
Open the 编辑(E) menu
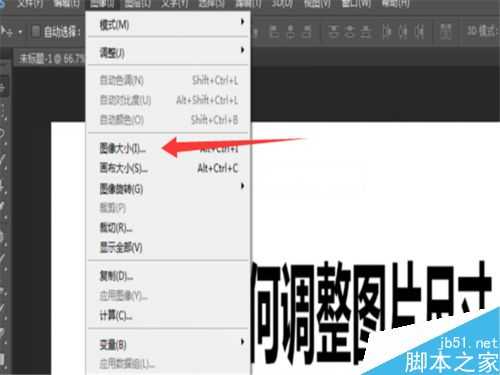(66, 3)
